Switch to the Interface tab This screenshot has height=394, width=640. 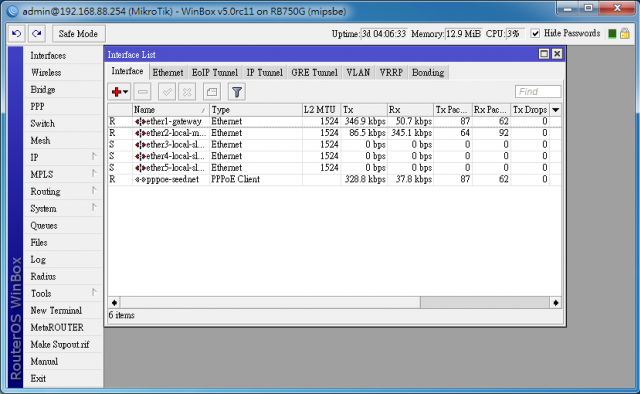click(127, 71)
